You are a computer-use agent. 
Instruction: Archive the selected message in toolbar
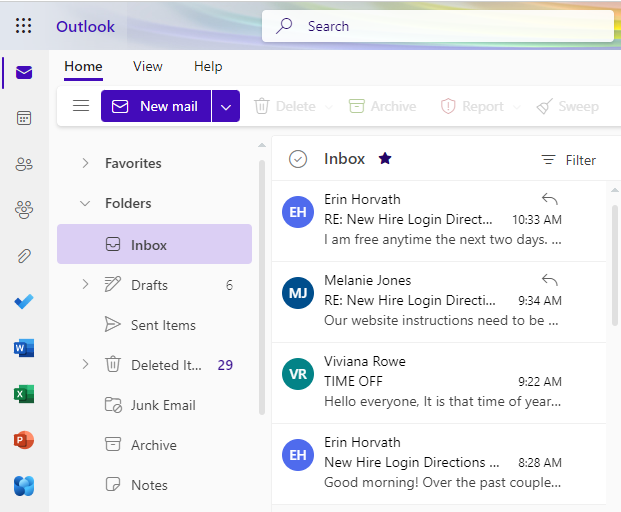(x=383, y=106)
